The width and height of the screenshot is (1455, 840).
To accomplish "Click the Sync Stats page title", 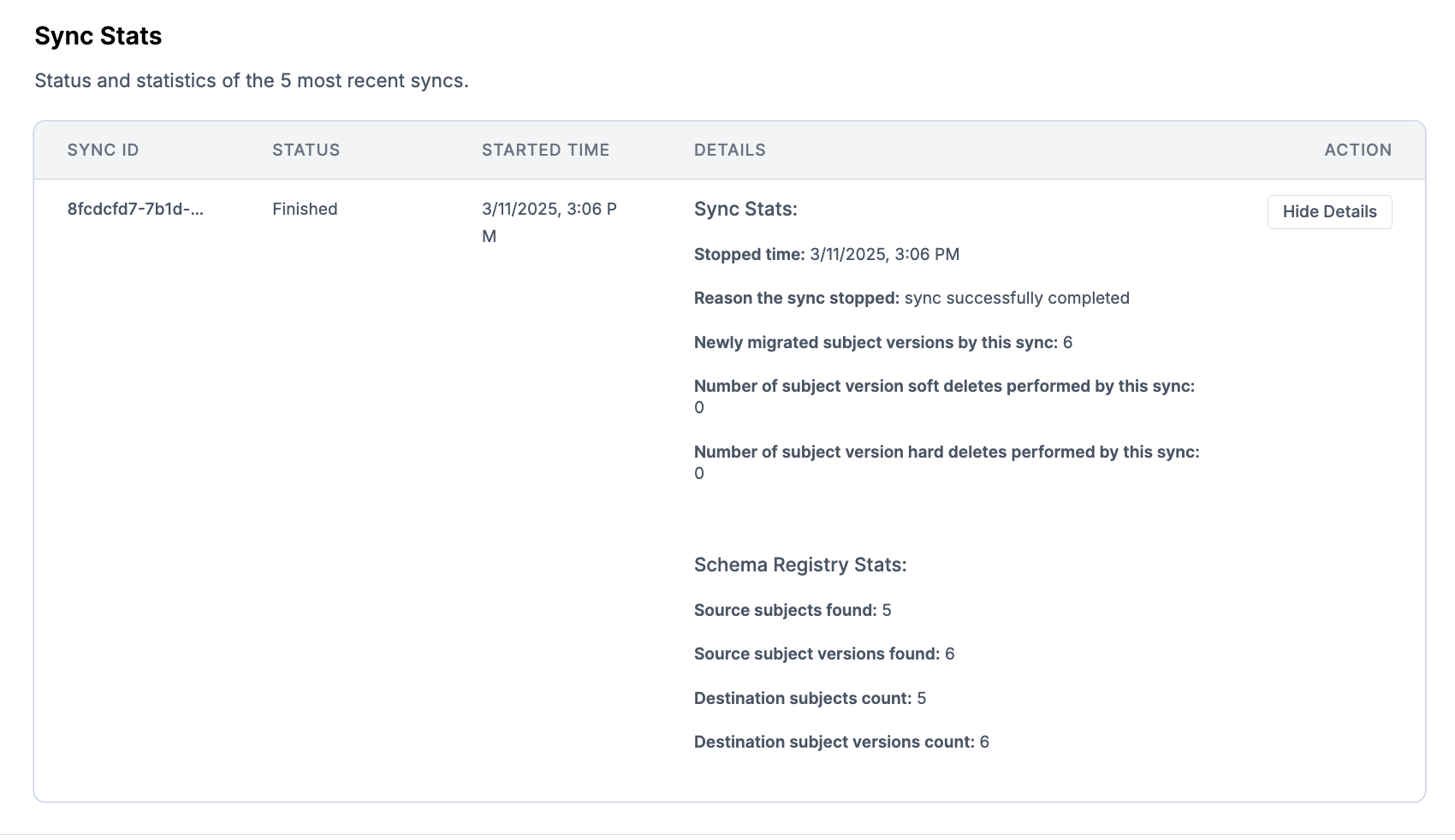I will pyautogui.click(x=98, y=36).
